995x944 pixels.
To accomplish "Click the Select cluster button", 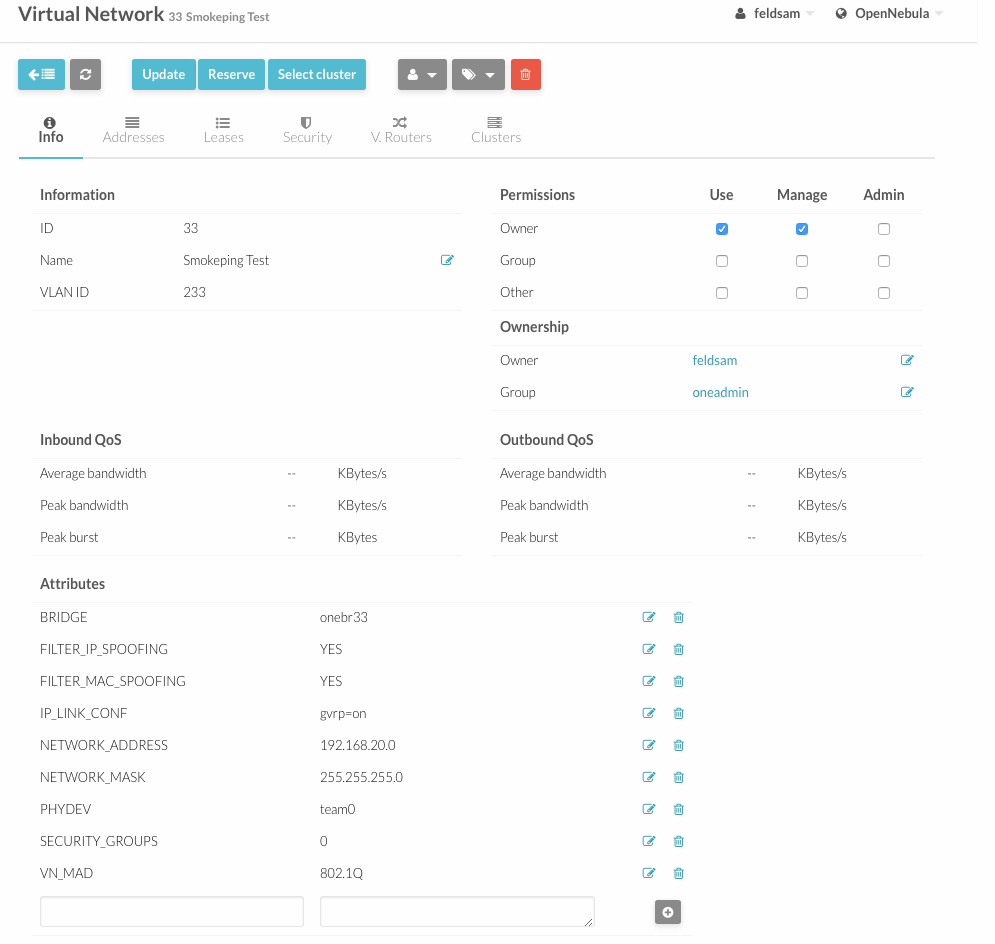I will pyautogui.click(x=317, y=74).
